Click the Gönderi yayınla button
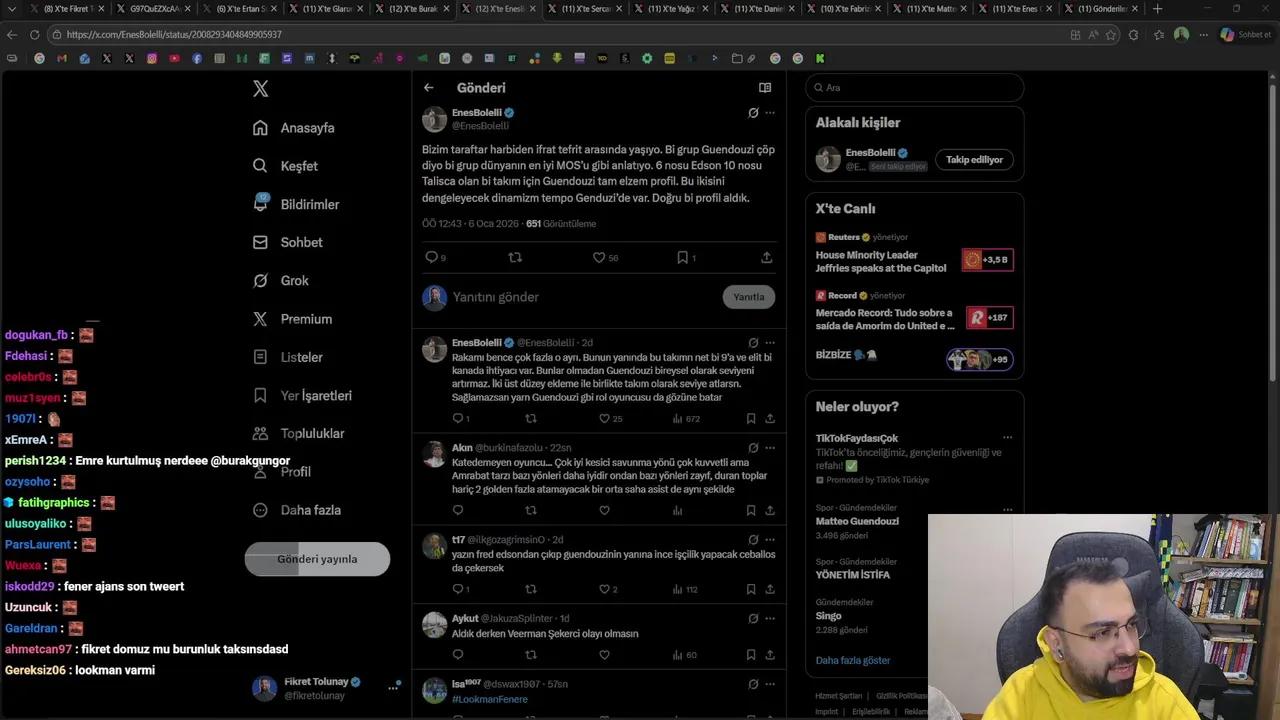The image size is (1280, 720). click(317, 559)
